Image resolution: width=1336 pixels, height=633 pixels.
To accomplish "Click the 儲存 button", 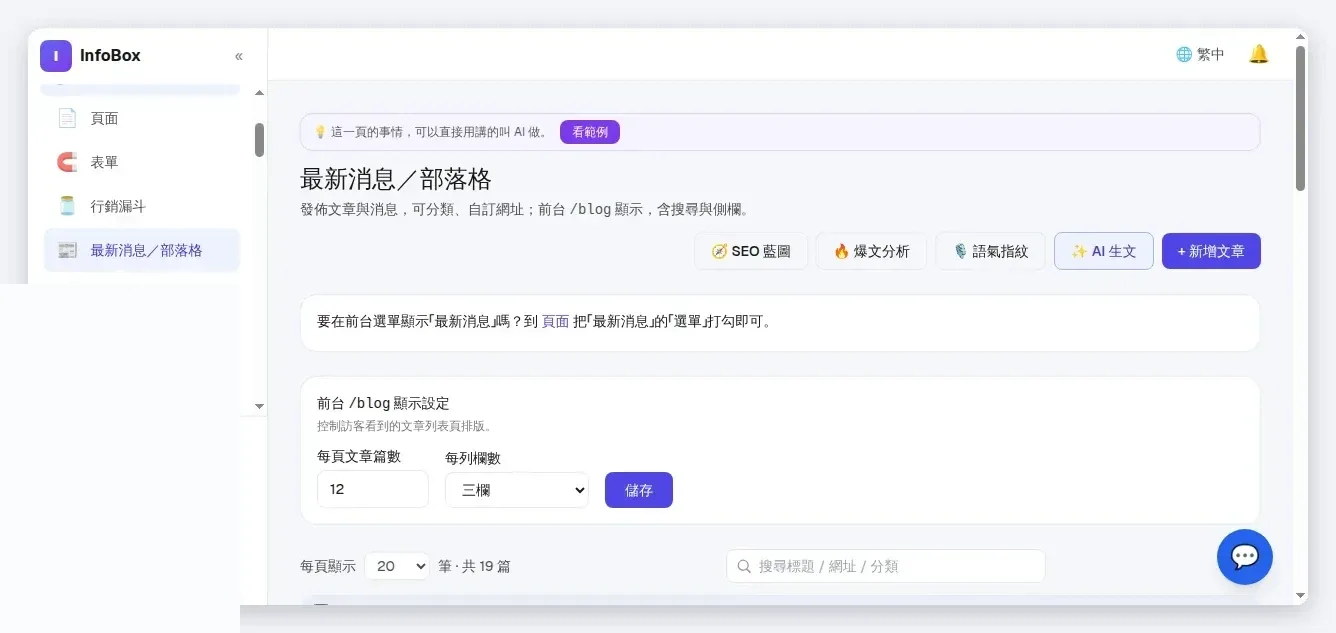I will pos(639,490).
